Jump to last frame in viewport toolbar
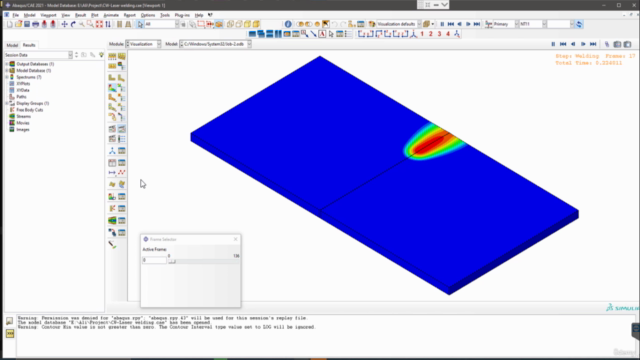 [593, 44]
